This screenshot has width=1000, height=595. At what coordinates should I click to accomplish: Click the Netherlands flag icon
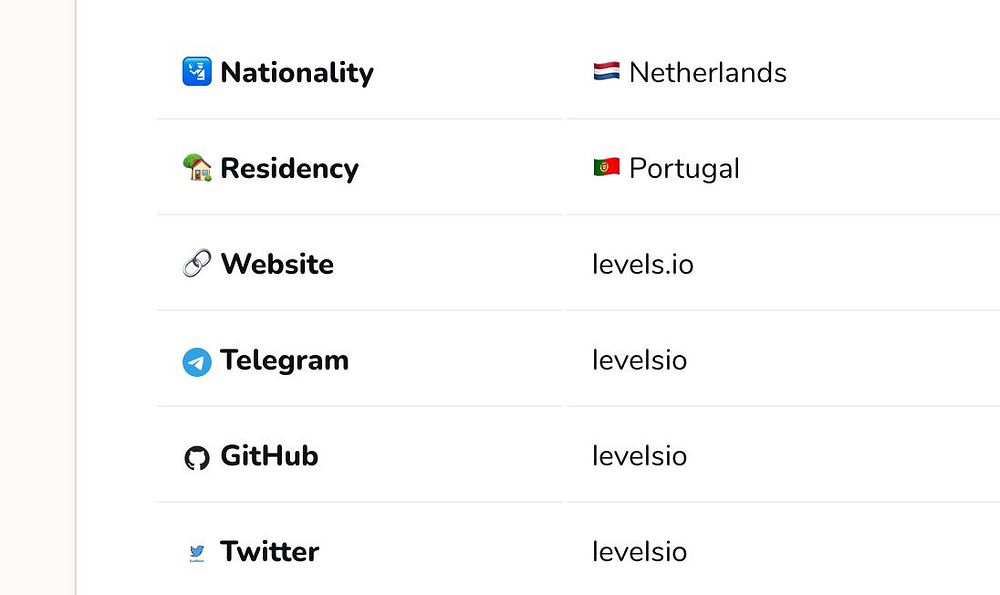[606, 72]
